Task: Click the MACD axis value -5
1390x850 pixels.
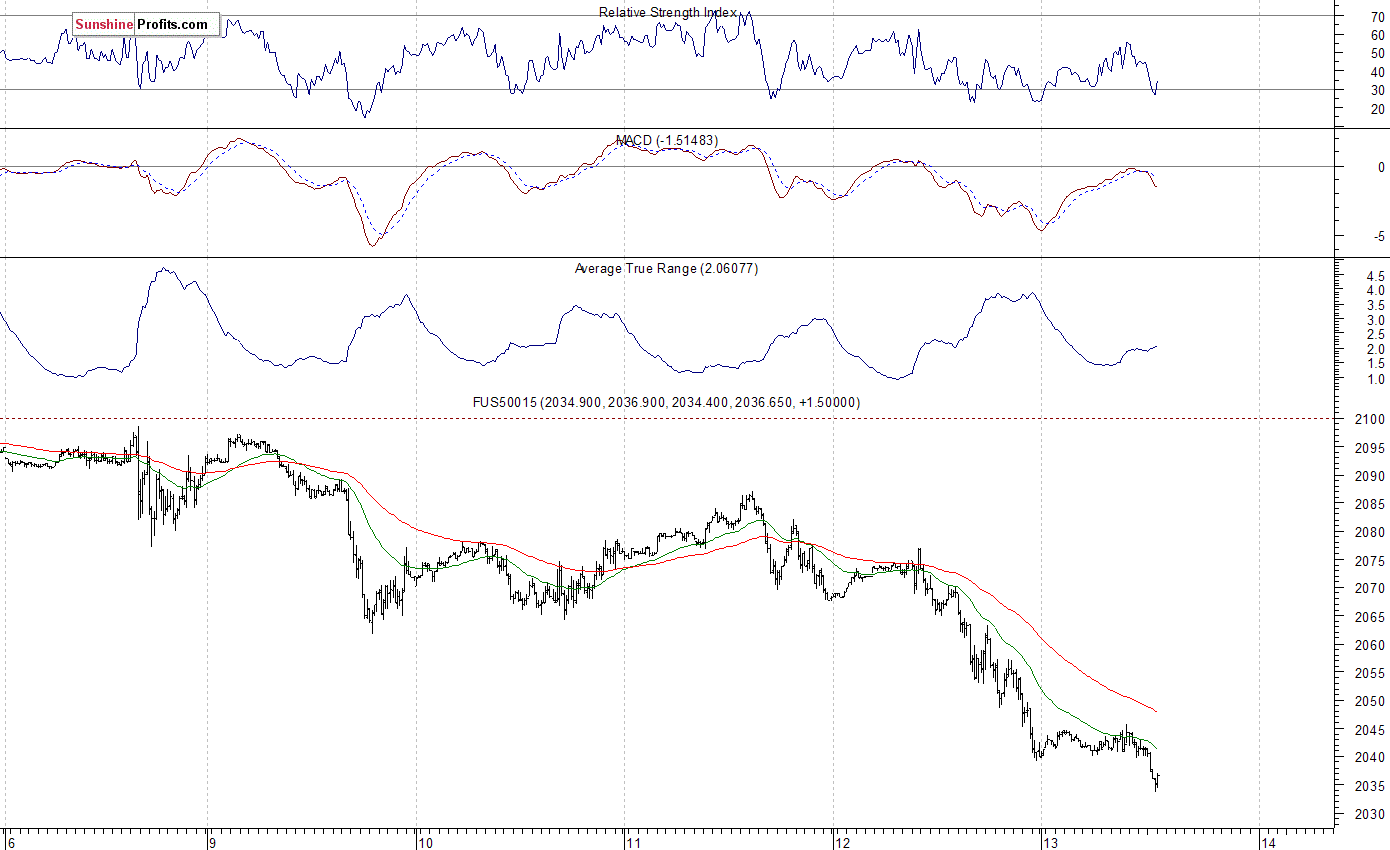Action: pyautogui.click(x=1379, y=237)
